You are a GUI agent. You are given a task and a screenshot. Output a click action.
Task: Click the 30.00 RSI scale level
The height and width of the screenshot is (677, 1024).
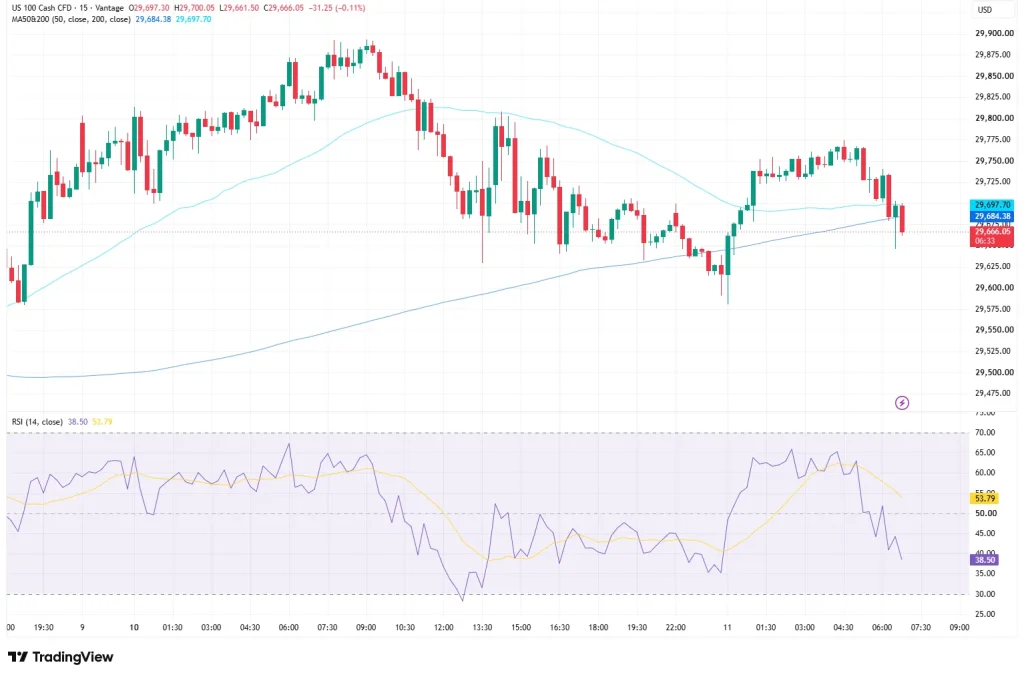point(985,594)
